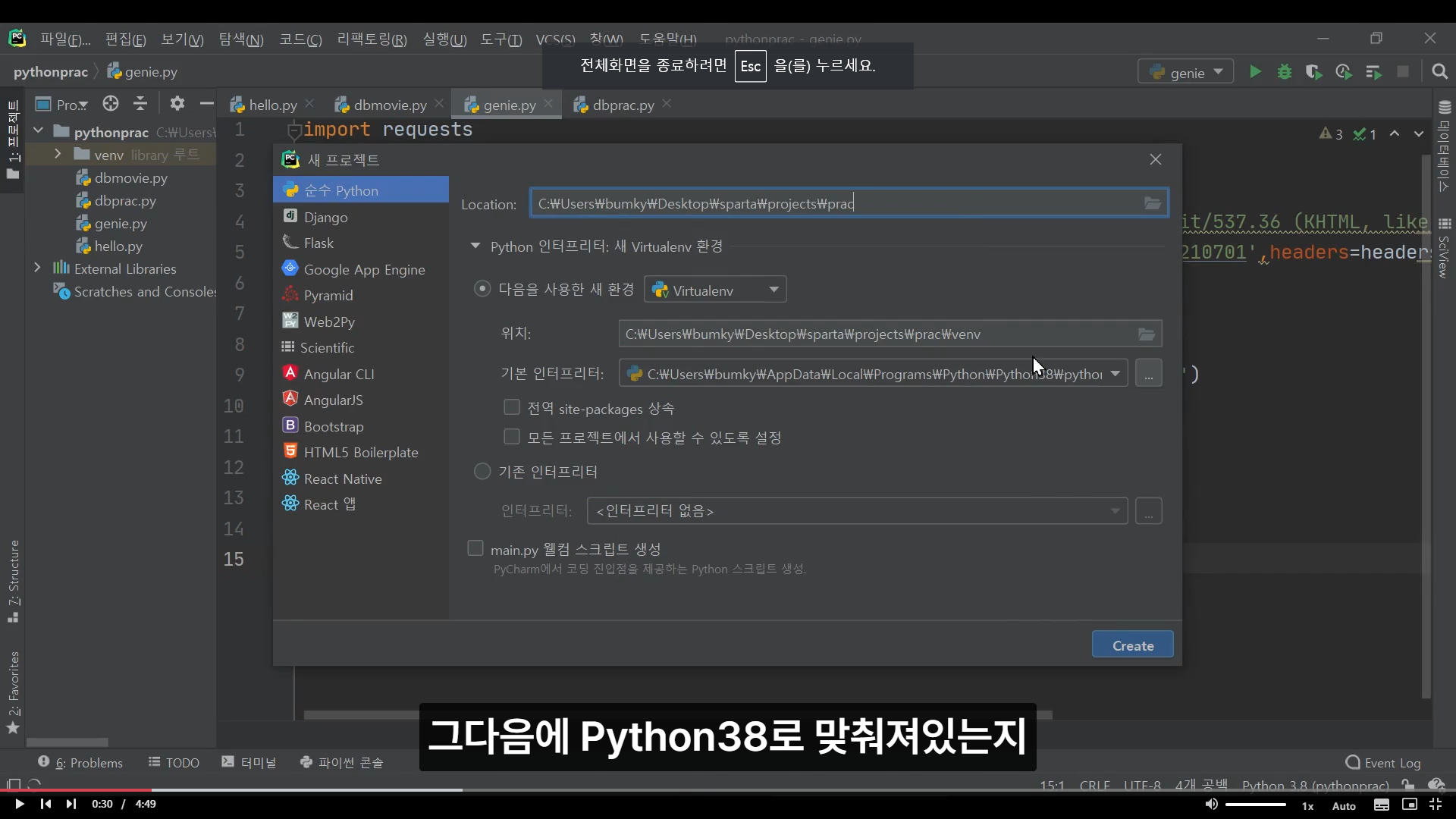Select Angular CLI project type

click(361, 374)
